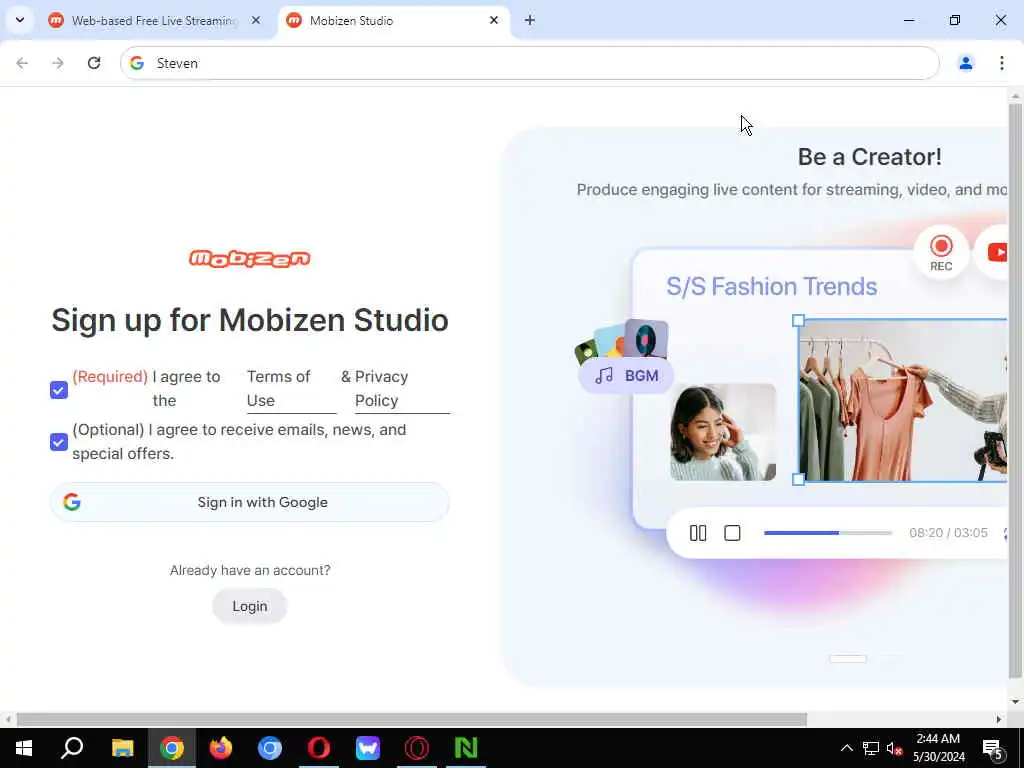Select the Mobizen Studio tab
Image resolution: width=1024 pixels, height=768 pixels.
pos(393,21)
